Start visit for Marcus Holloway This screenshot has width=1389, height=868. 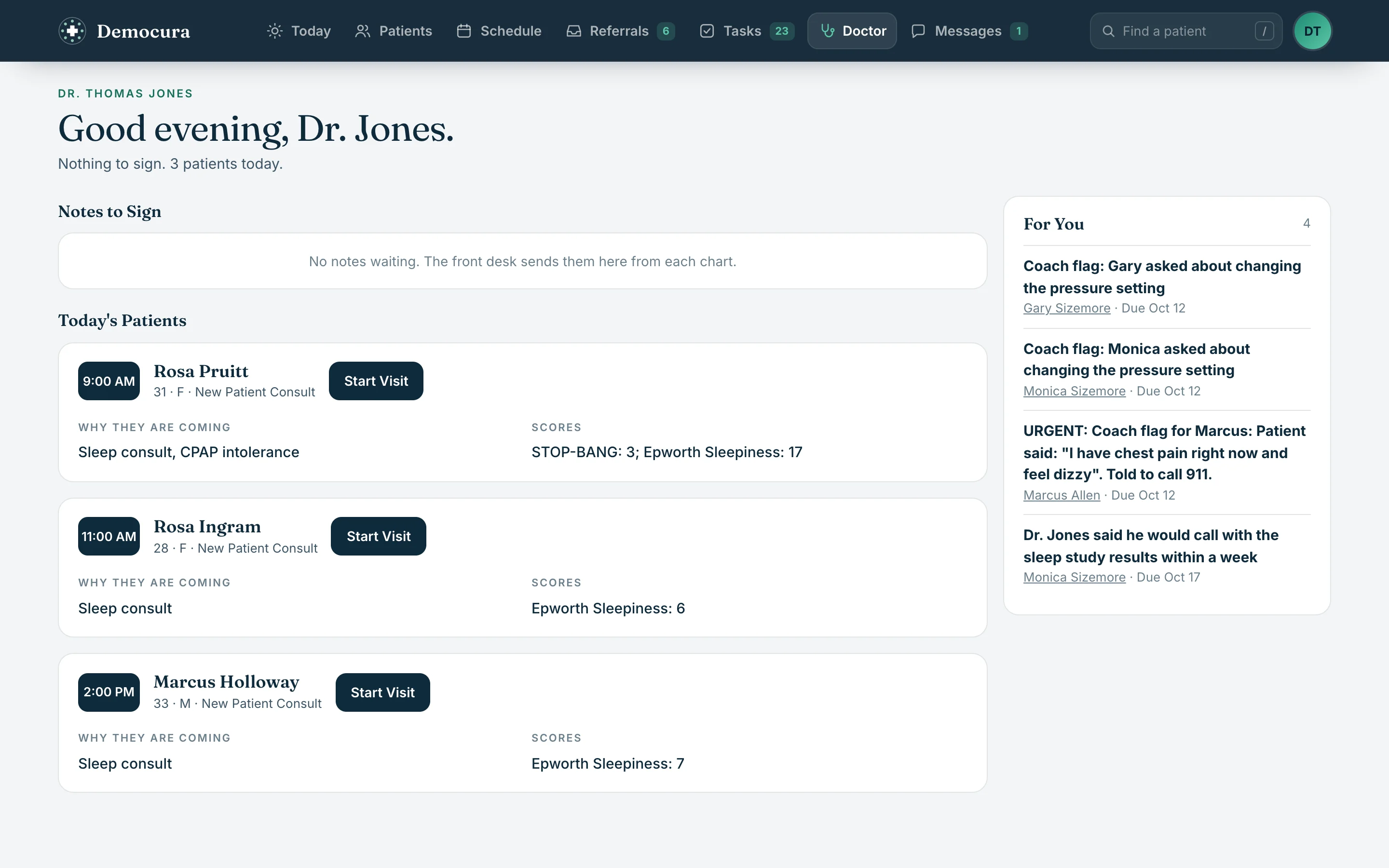tap(383, 692)
